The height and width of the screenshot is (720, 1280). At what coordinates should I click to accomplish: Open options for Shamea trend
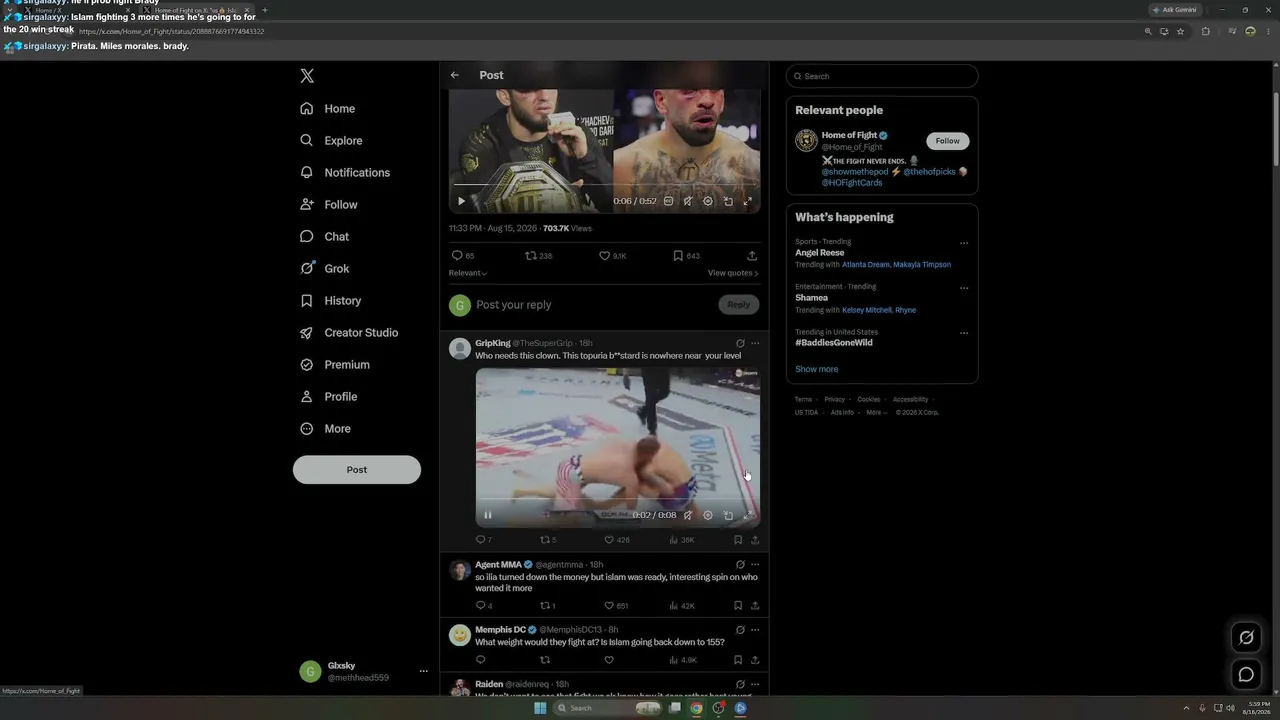[x=964, y=288]
